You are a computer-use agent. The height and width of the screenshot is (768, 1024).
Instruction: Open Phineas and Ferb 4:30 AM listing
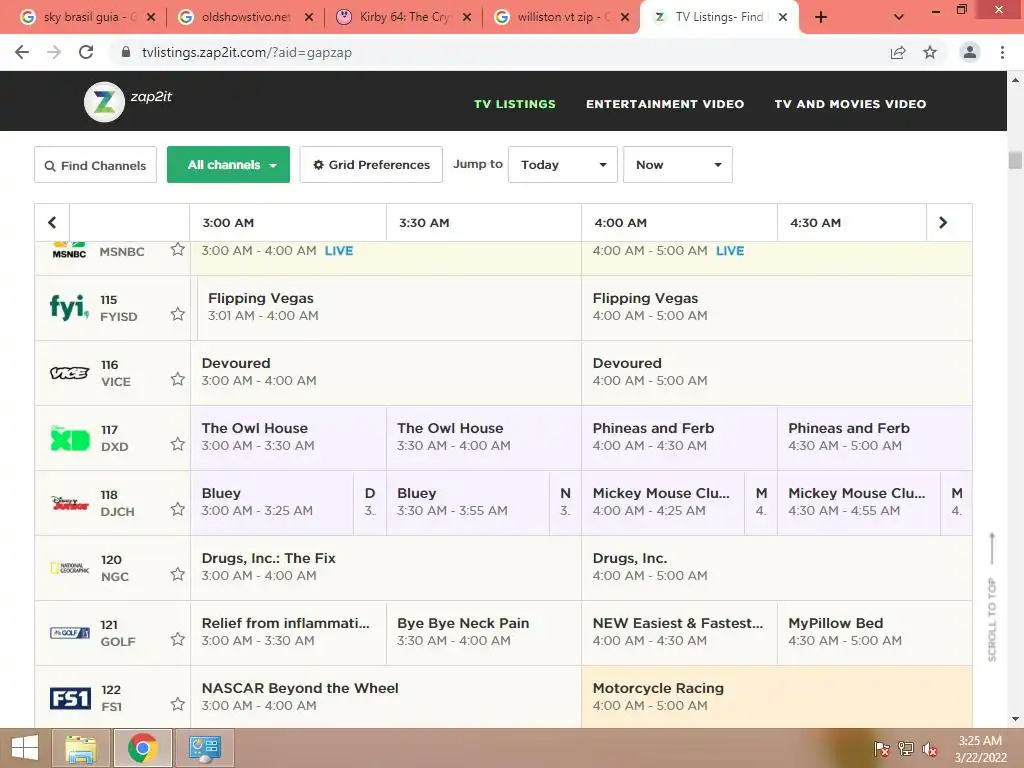pos(874,438)
